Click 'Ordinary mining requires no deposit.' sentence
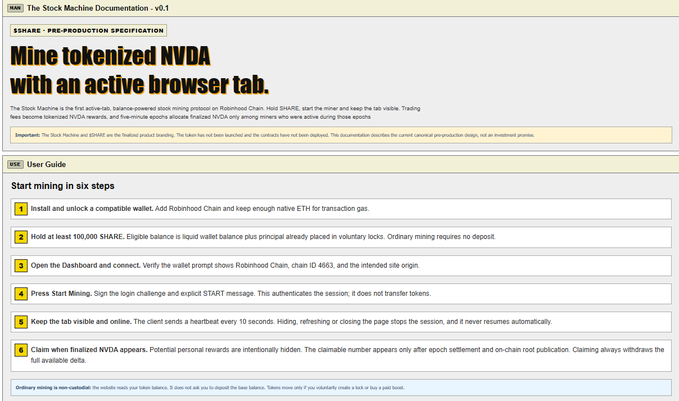679x401 pixels. (441, 236)
